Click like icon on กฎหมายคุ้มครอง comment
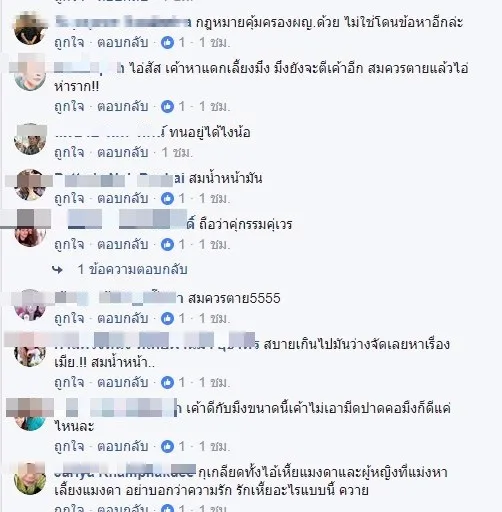This screenshot has width=502, height=512. pyautogui.click(x=167, y=43)
